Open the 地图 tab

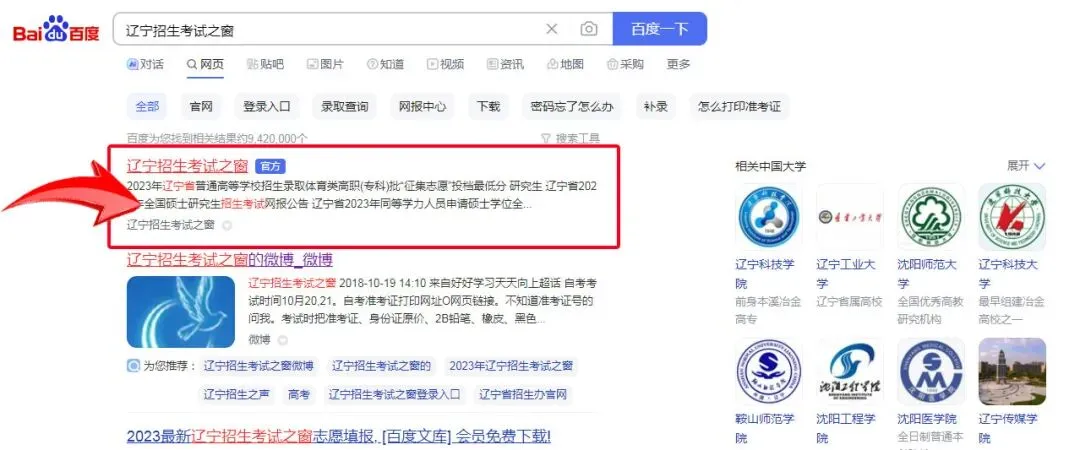(x=565, y=64)
